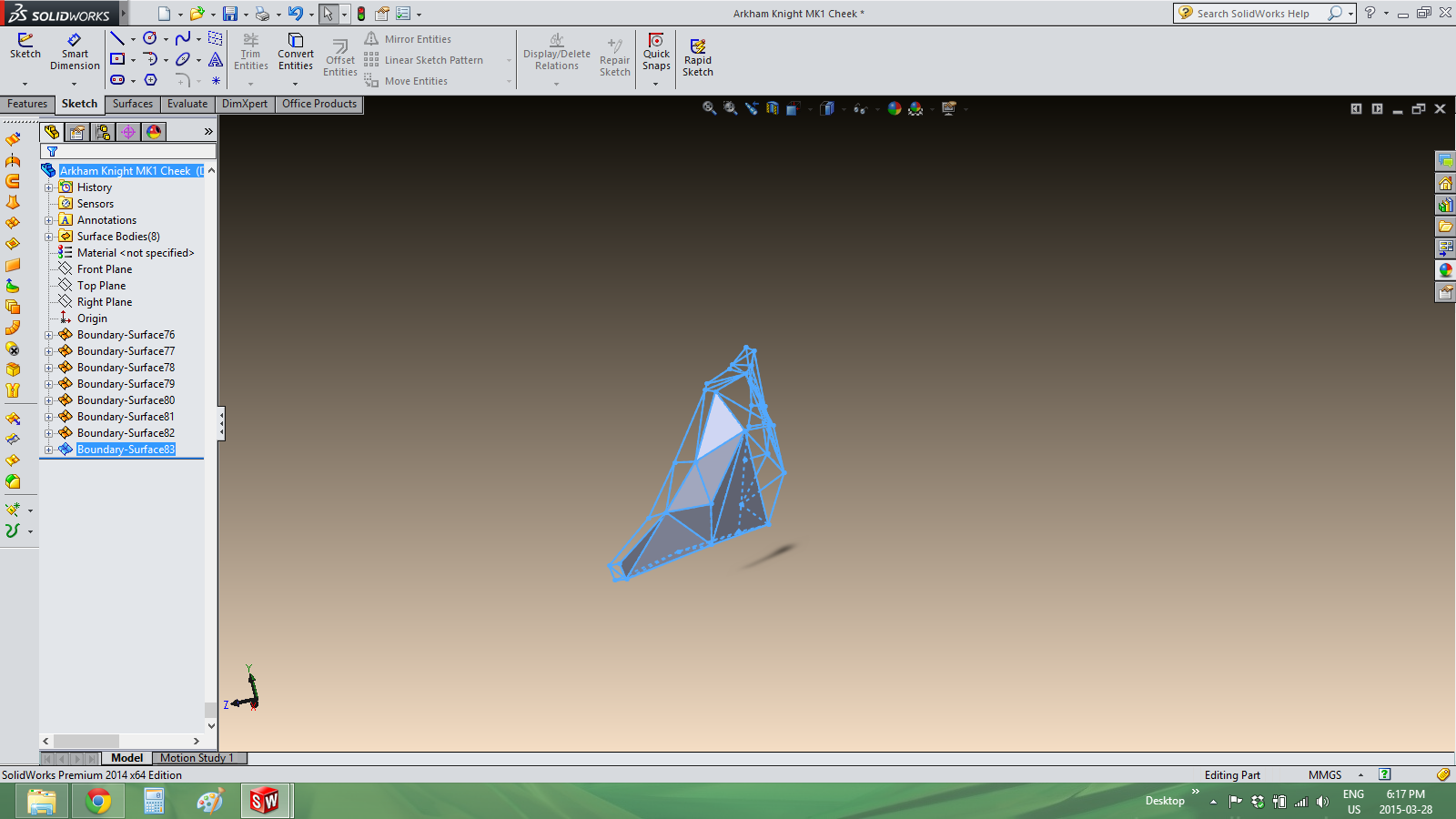Pick the Line sketch tool

[117, 38]
